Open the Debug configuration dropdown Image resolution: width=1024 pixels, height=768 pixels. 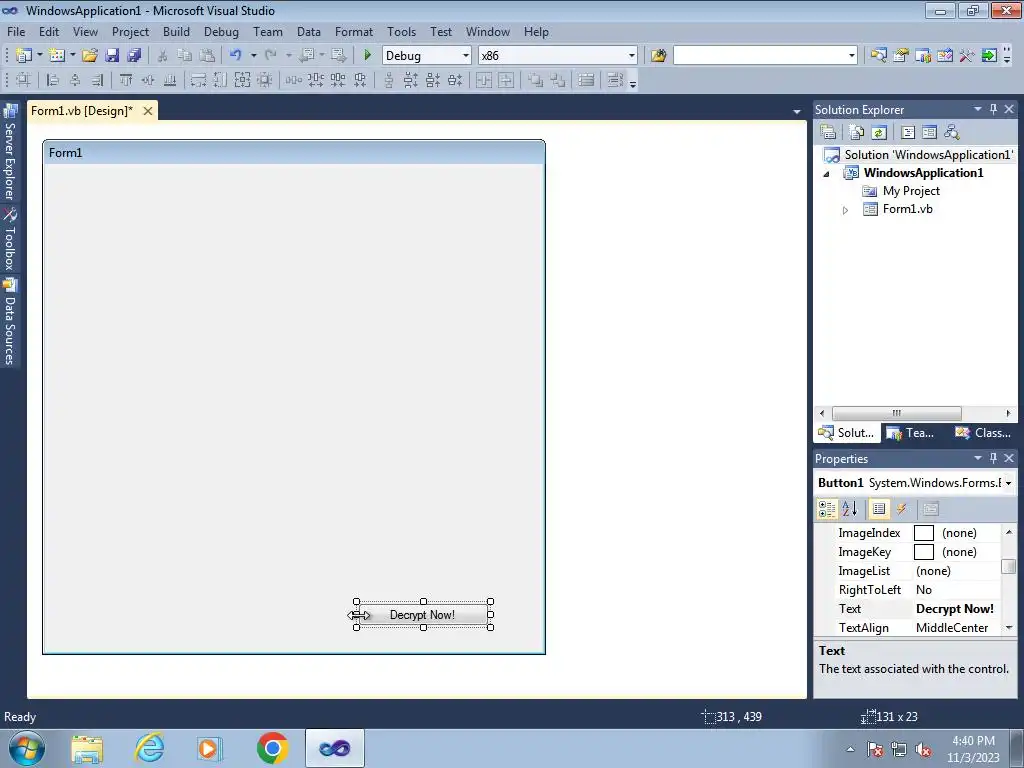pyautogui.click(x=466, y=56)
